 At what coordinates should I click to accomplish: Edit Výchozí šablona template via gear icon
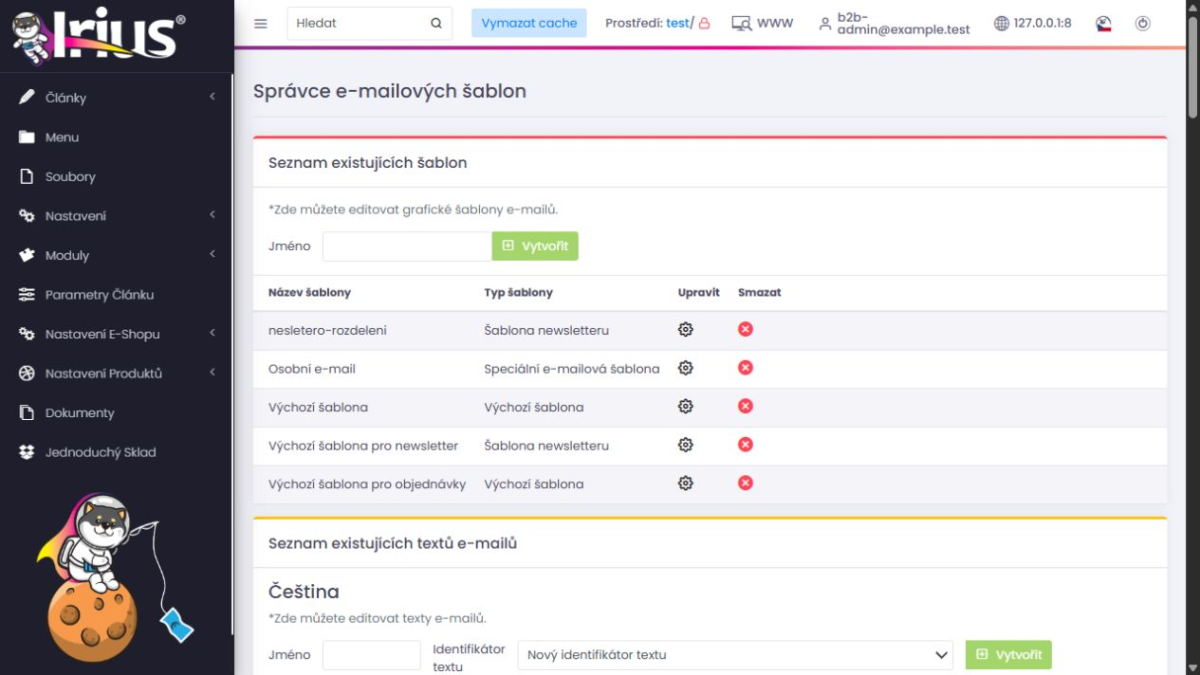tap(685, 406)
